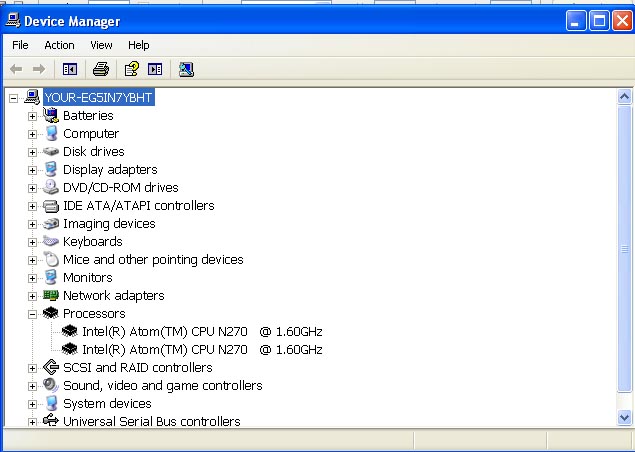Viewport: 635px width, 452px height.
Task: Click the DVD/CD-ROM drives disc icon
Action: (x=51, y=187)
